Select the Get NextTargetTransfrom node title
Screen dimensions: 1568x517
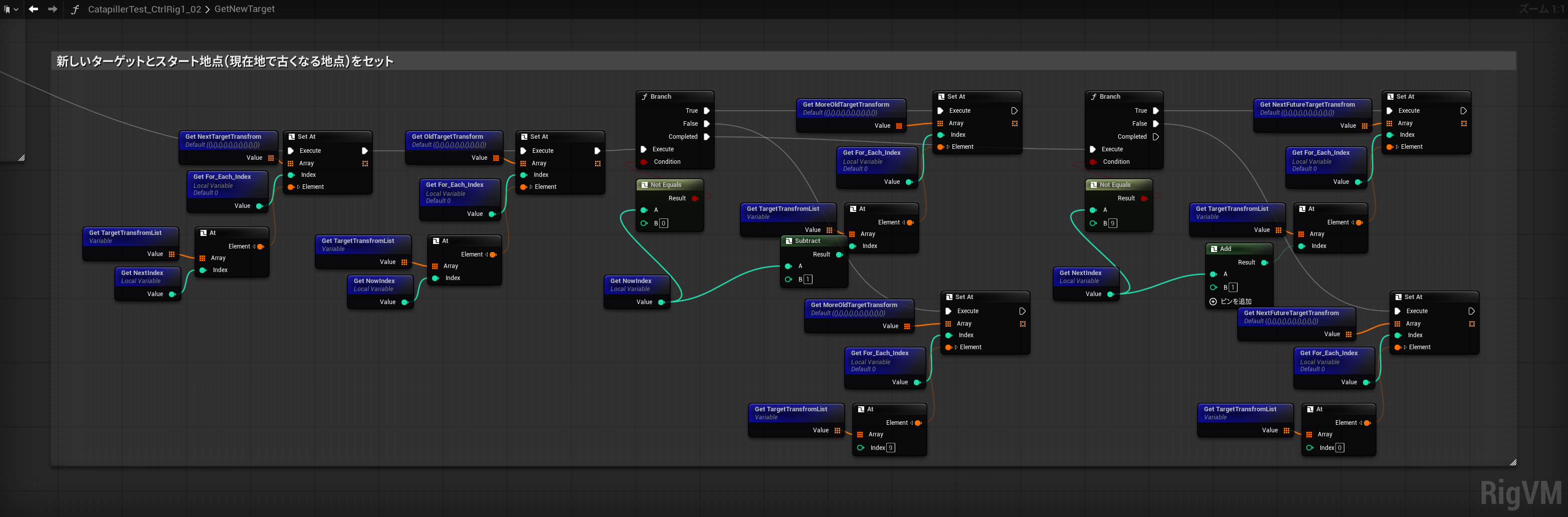[224, 137]
